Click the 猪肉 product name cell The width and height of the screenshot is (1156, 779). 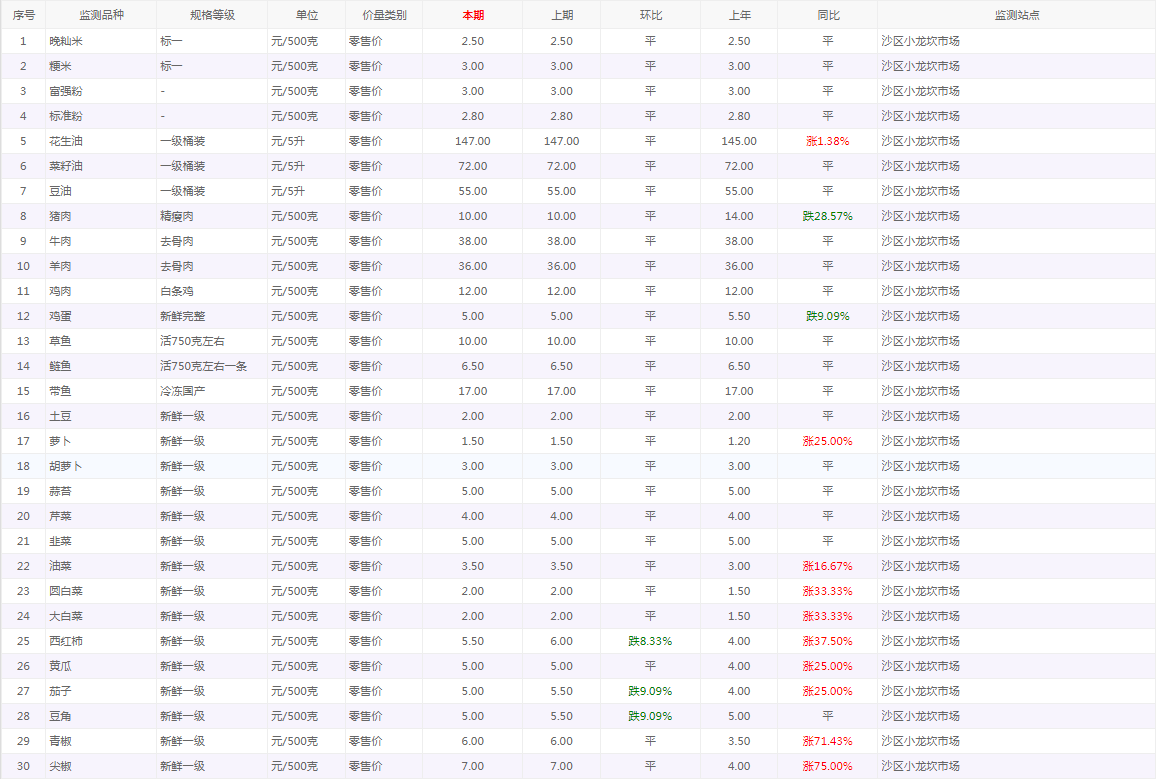[x=60, y=216]
